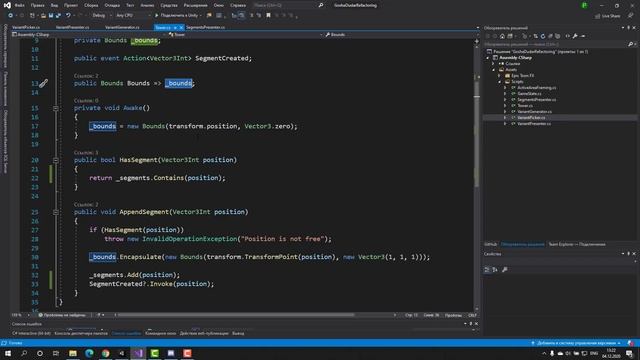640x360 pixels.
Task: Toggle auto-hide pin on Properties panel
Action: click(629, 253)
